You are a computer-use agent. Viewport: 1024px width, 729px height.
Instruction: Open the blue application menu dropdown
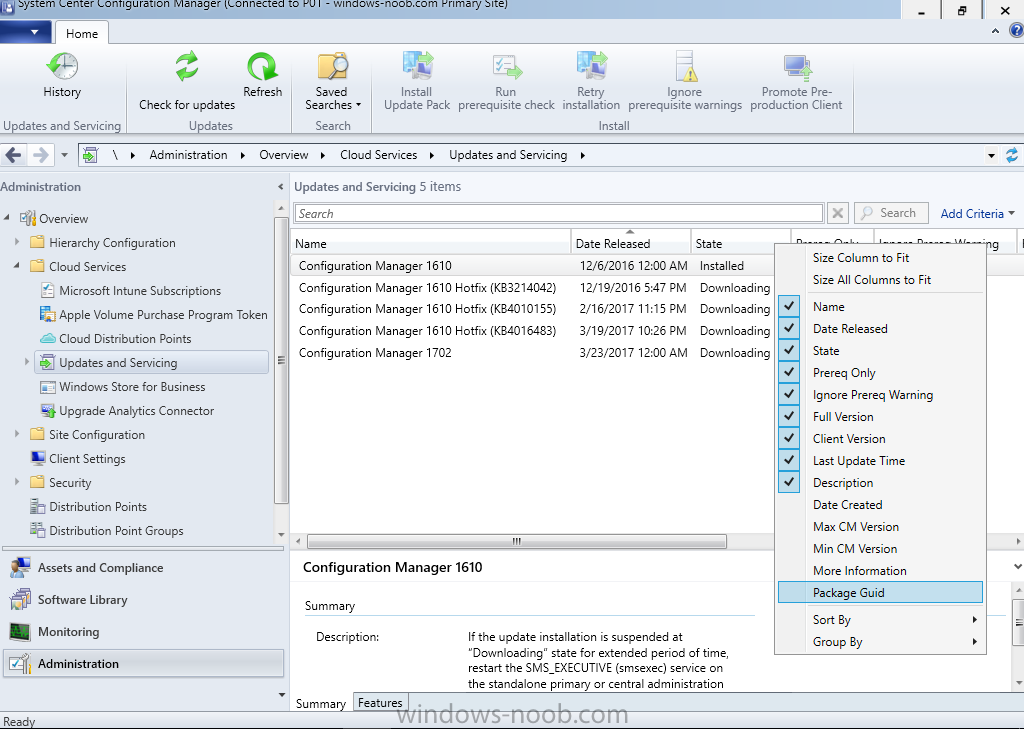coord(24,31)
